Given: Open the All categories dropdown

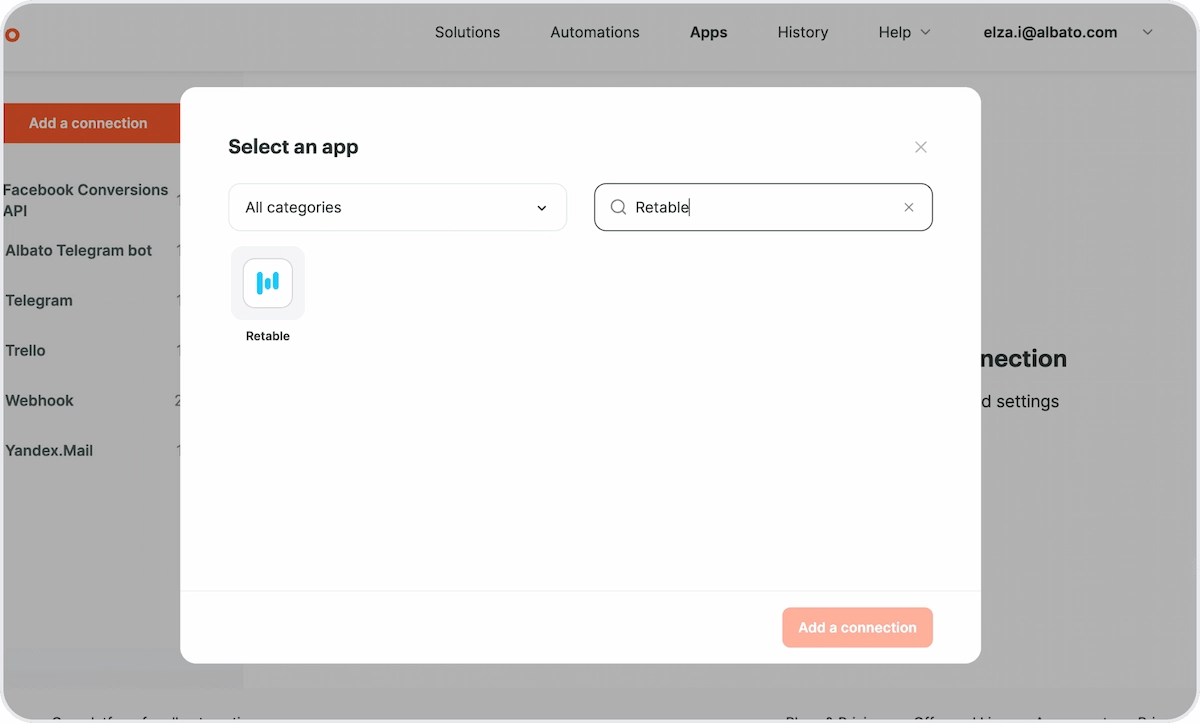Looking at the screenshot, I should [397, 207].
